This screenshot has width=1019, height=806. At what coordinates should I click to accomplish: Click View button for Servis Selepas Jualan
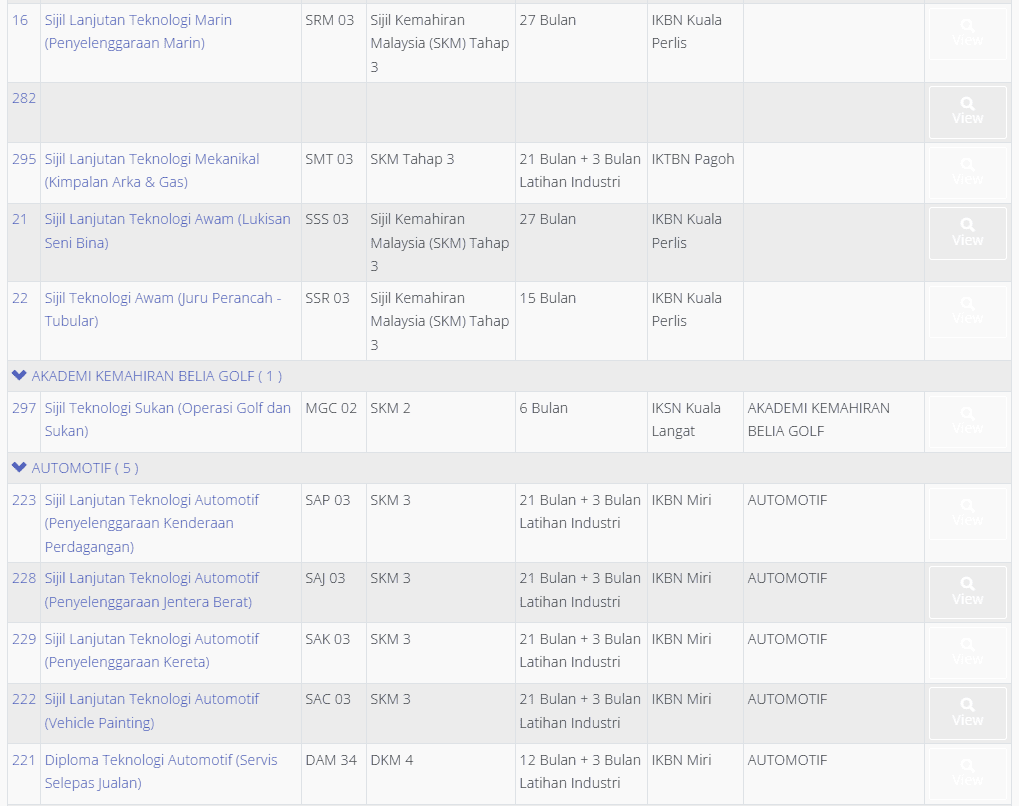[967, 773]
